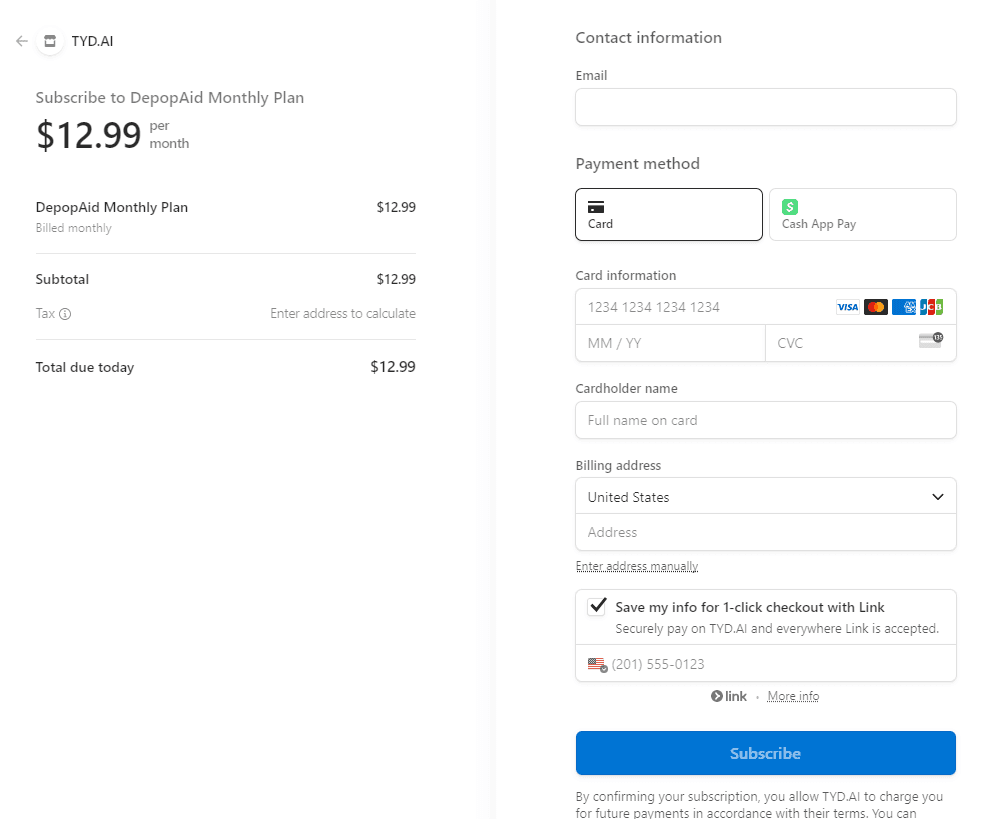Uncheck the Save my info checkbox

tap(597, 606)
